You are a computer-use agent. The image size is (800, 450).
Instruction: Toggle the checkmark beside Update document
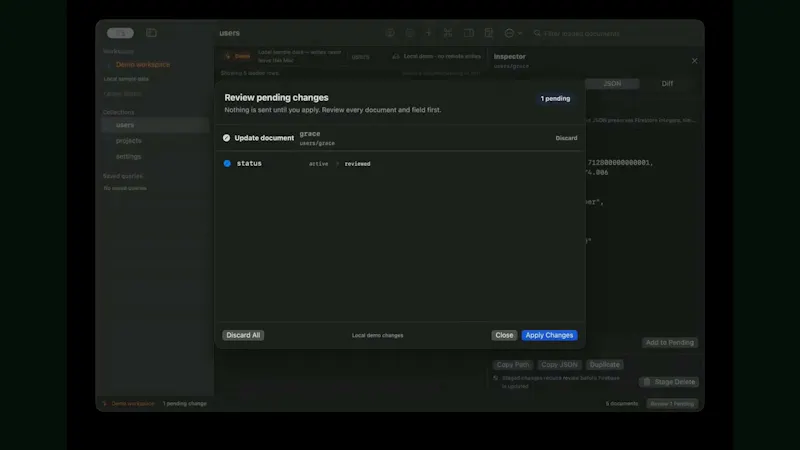pos(227,138)
